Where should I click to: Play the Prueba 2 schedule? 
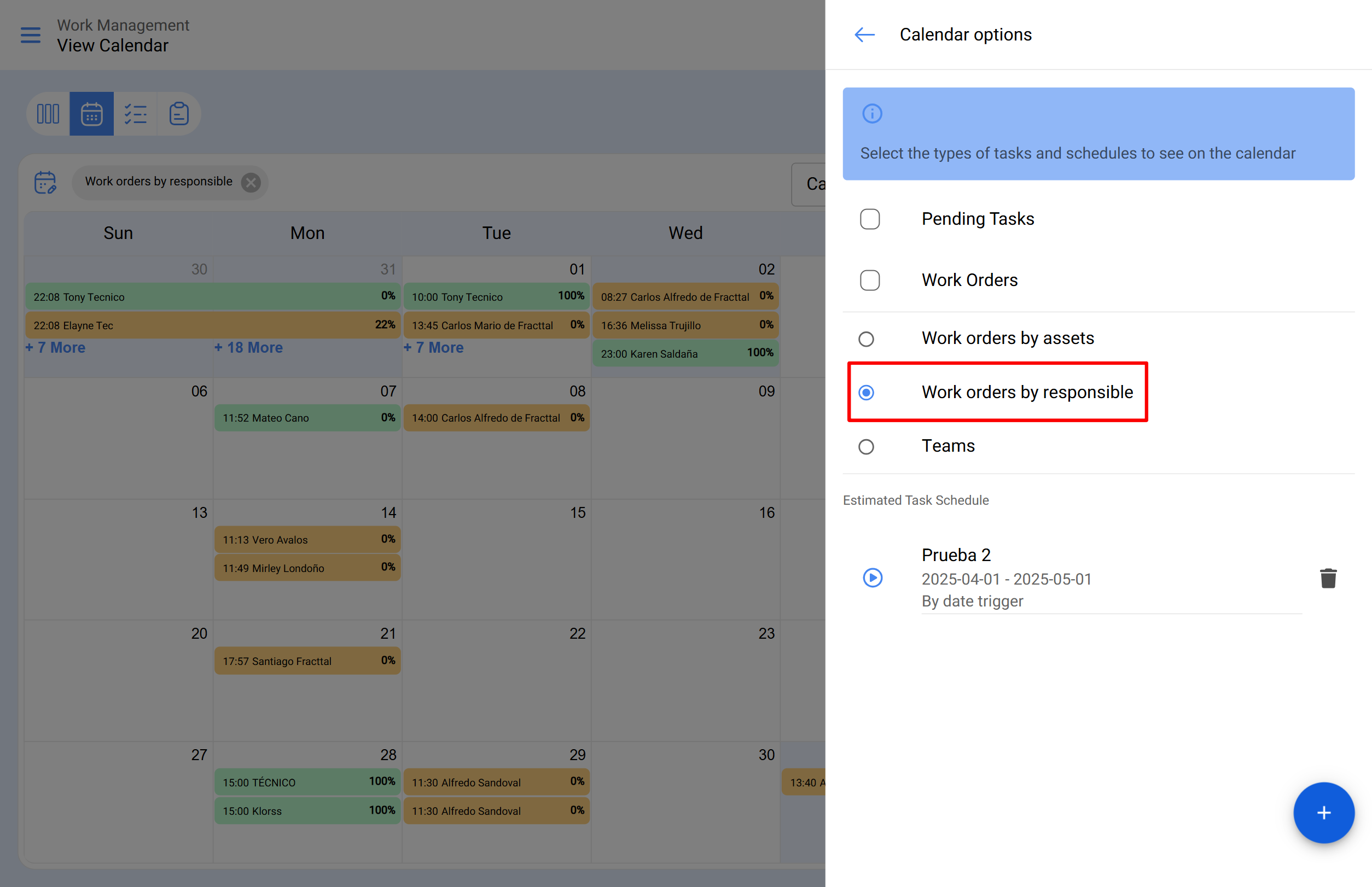[x=873, y=577]
